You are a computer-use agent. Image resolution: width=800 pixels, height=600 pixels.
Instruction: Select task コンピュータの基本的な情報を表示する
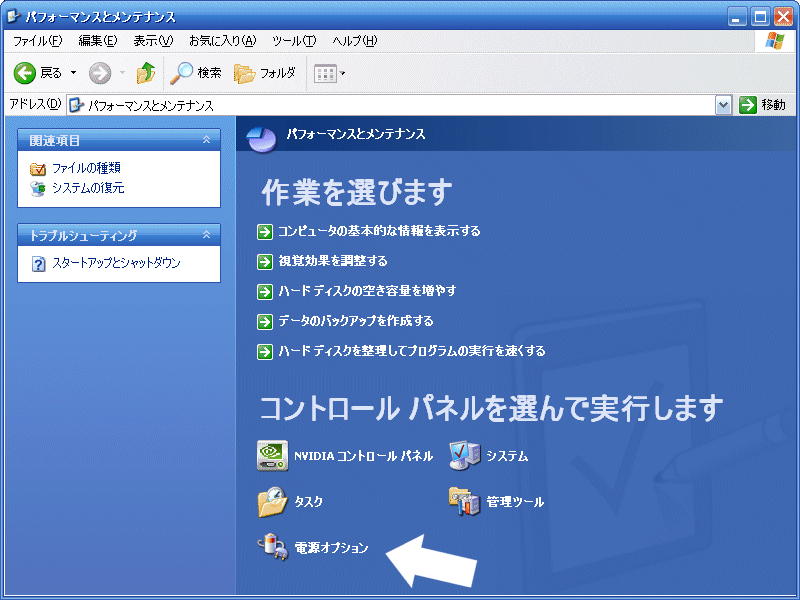pyautogui.click(x=379, y=231)
